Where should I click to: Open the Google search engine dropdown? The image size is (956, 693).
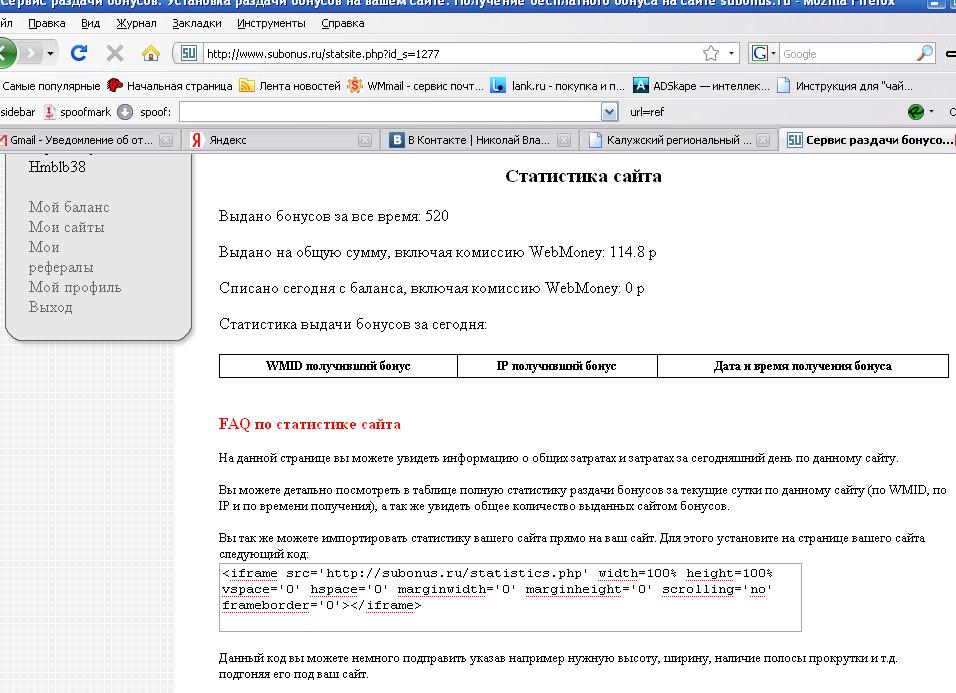pyautogui.click(x=765, y=53)
